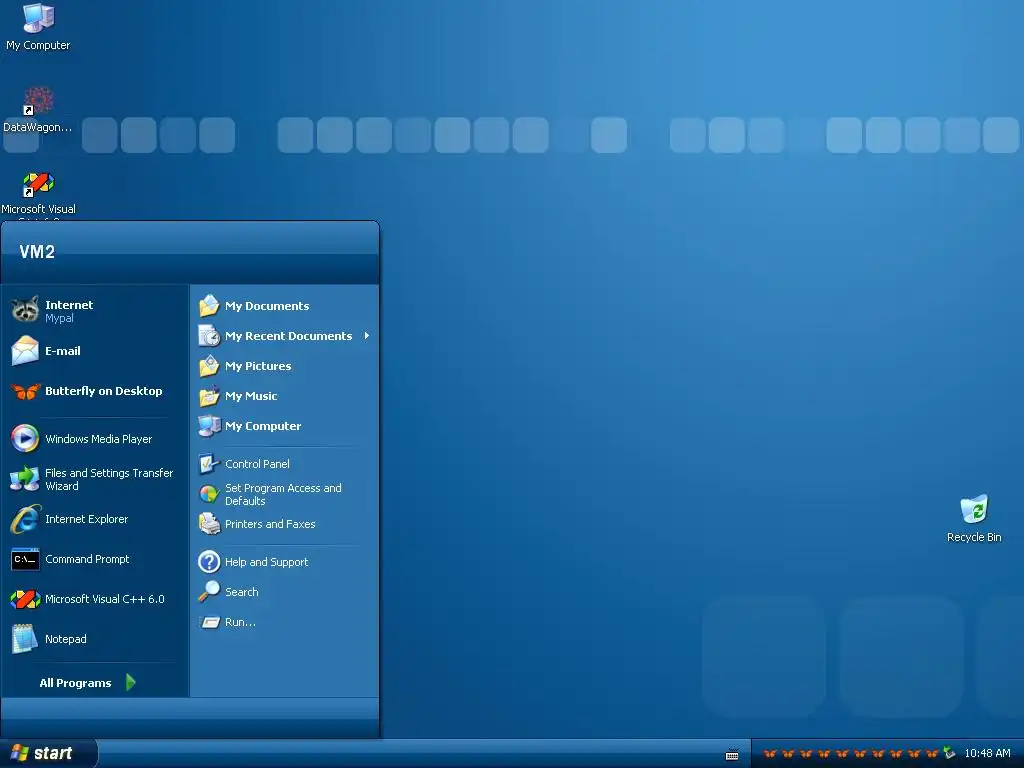Open My Computer icon on the desktop
Screen dimensions: 1024x768
pyautogui.click(x=38, y=27)
